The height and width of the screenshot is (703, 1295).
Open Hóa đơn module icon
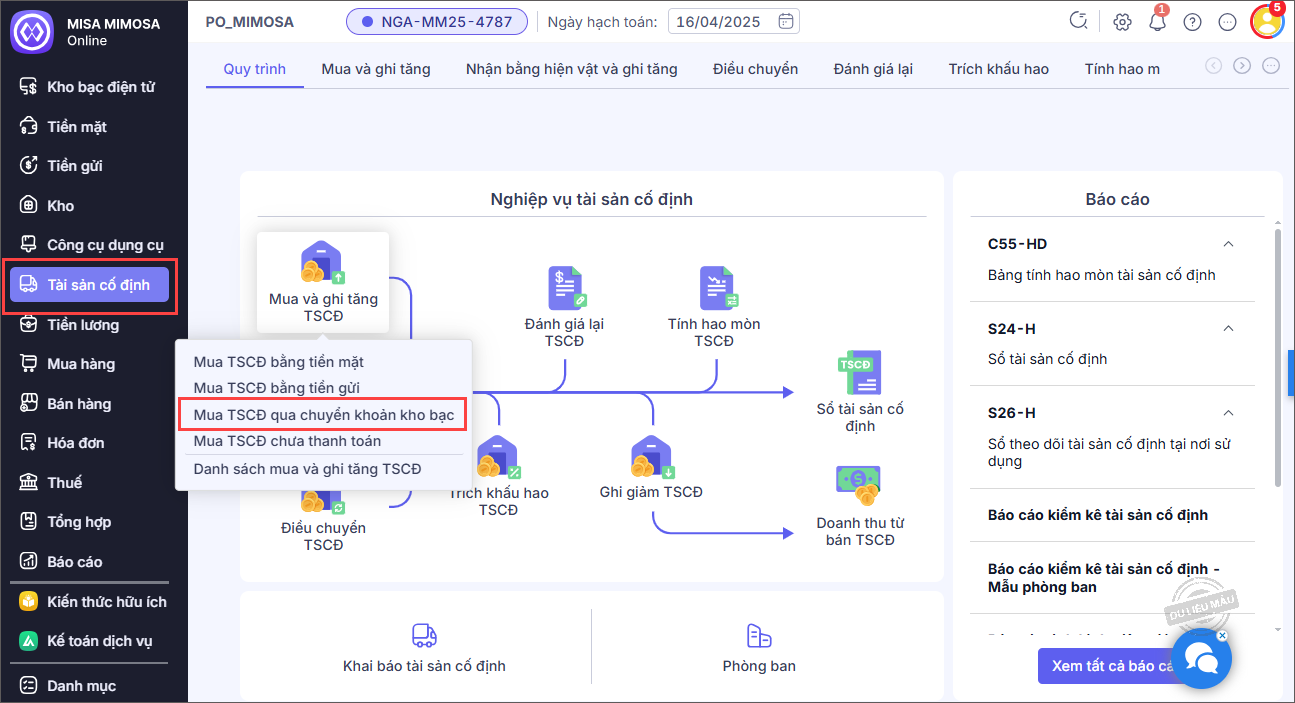point(29,443)
